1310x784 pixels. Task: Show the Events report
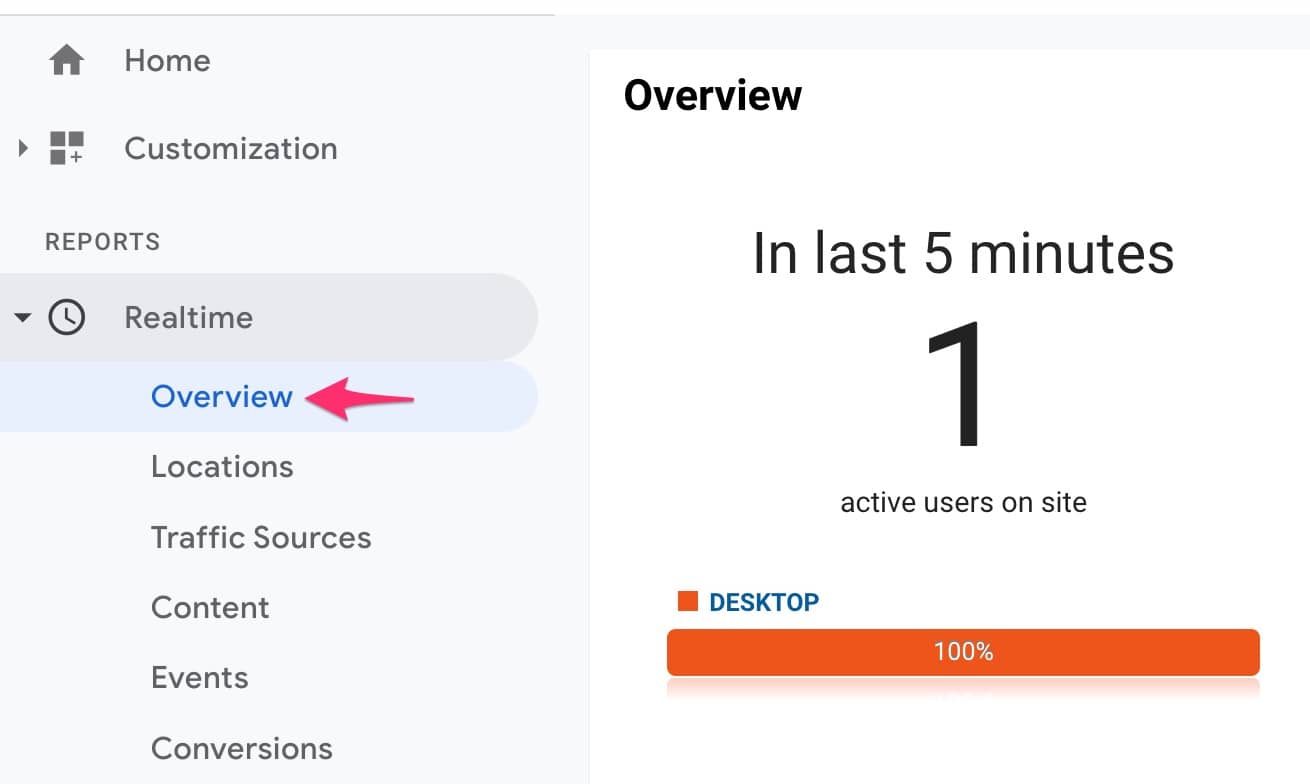(x=199, y=678)
